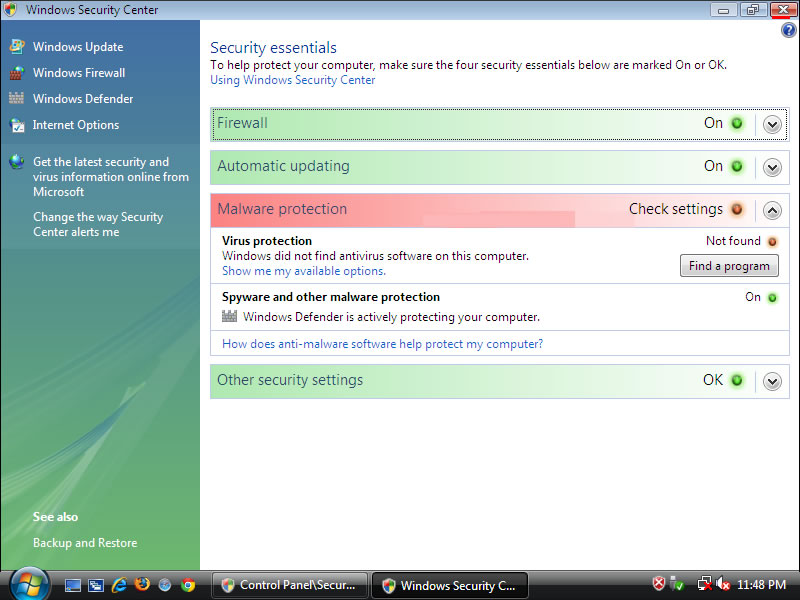
Task: Expand the Firewall section
Action: tap(771, 124)
